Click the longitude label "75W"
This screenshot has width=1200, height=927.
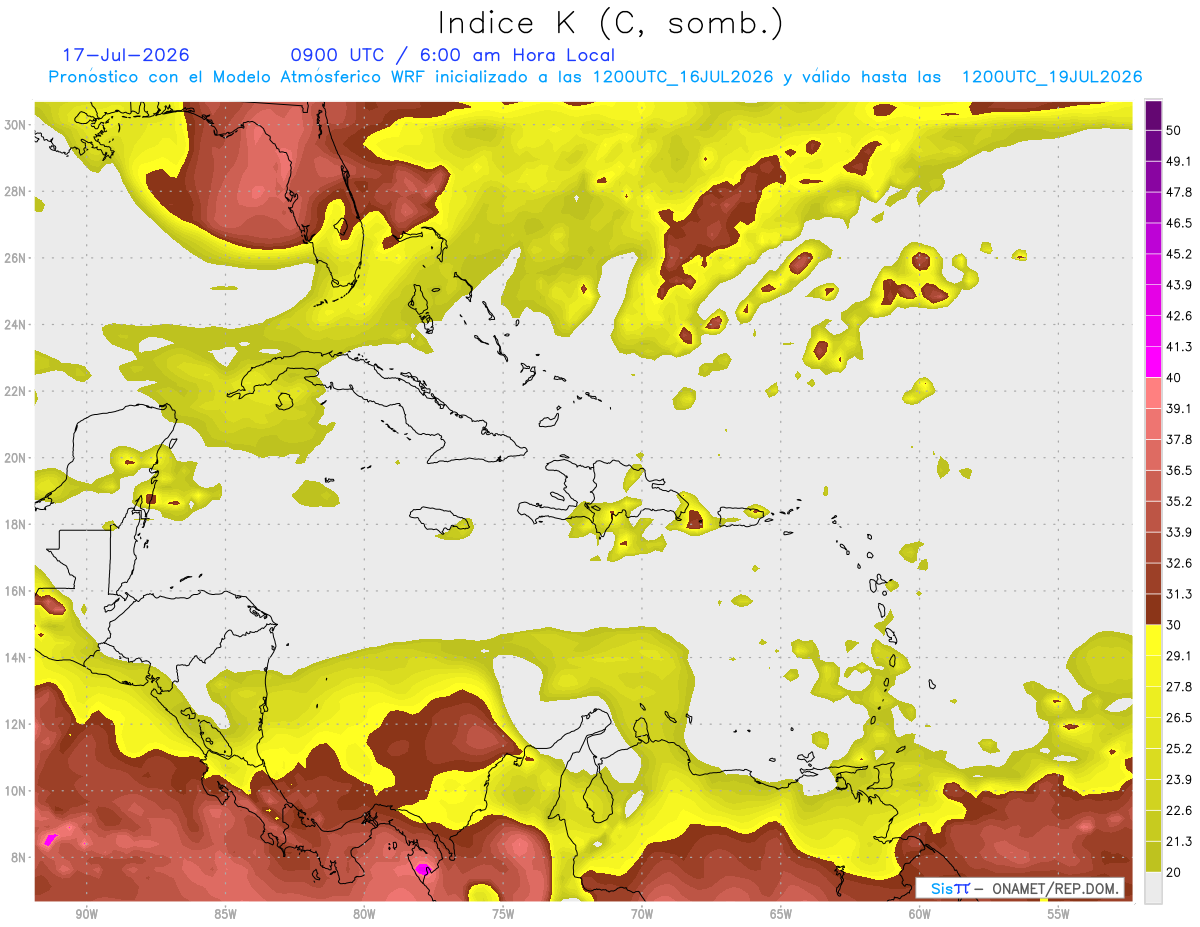(x=503, y=914)
